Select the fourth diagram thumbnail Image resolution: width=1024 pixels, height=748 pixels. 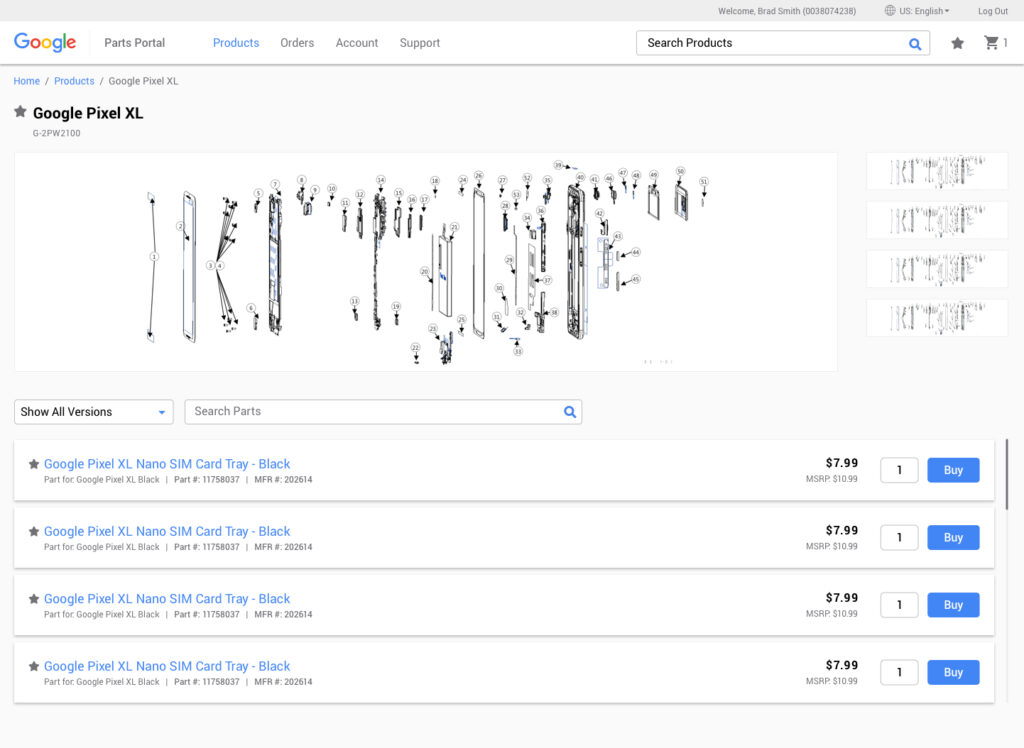pos(937,318)
